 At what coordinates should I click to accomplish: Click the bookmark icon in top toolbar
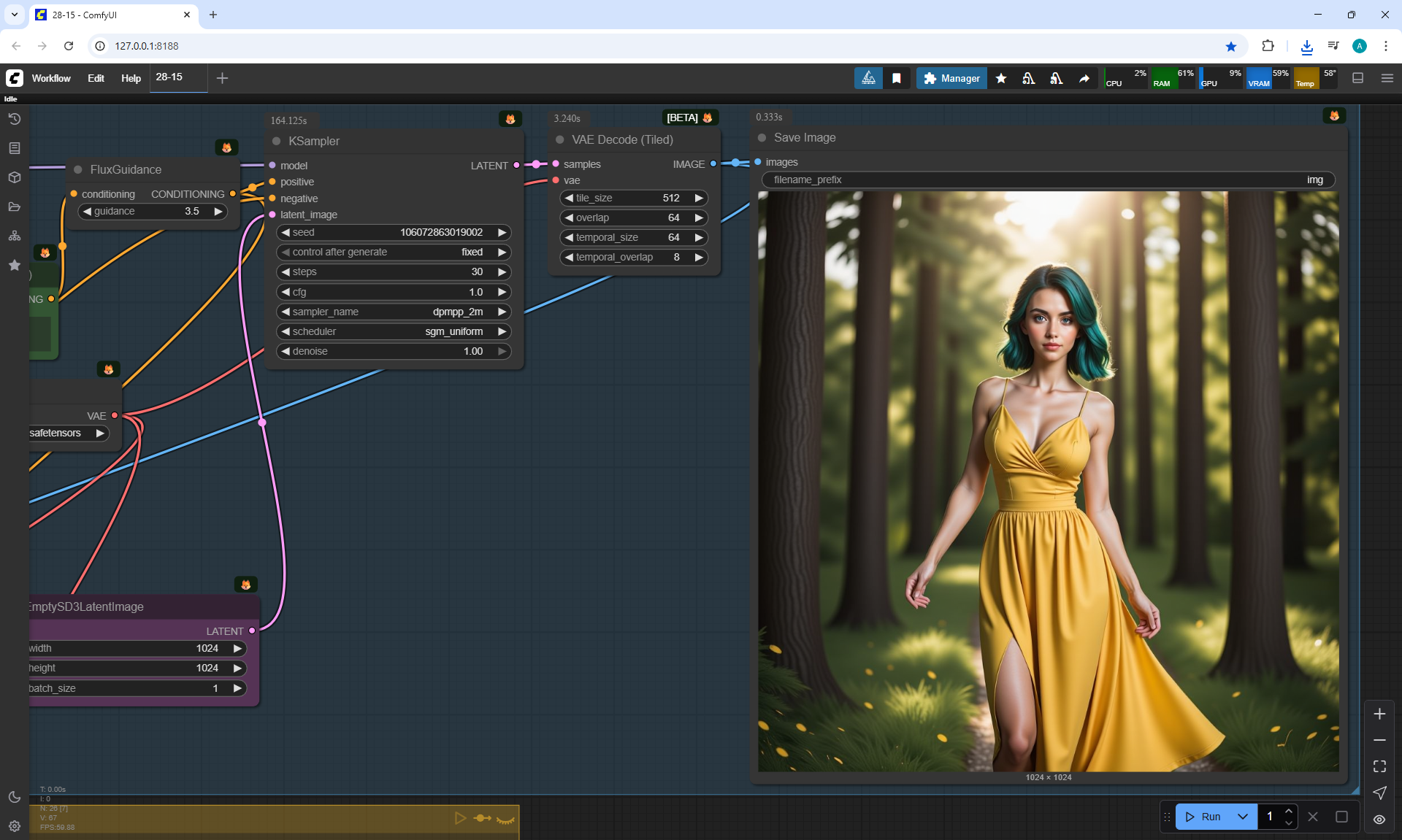click(897, 78)
